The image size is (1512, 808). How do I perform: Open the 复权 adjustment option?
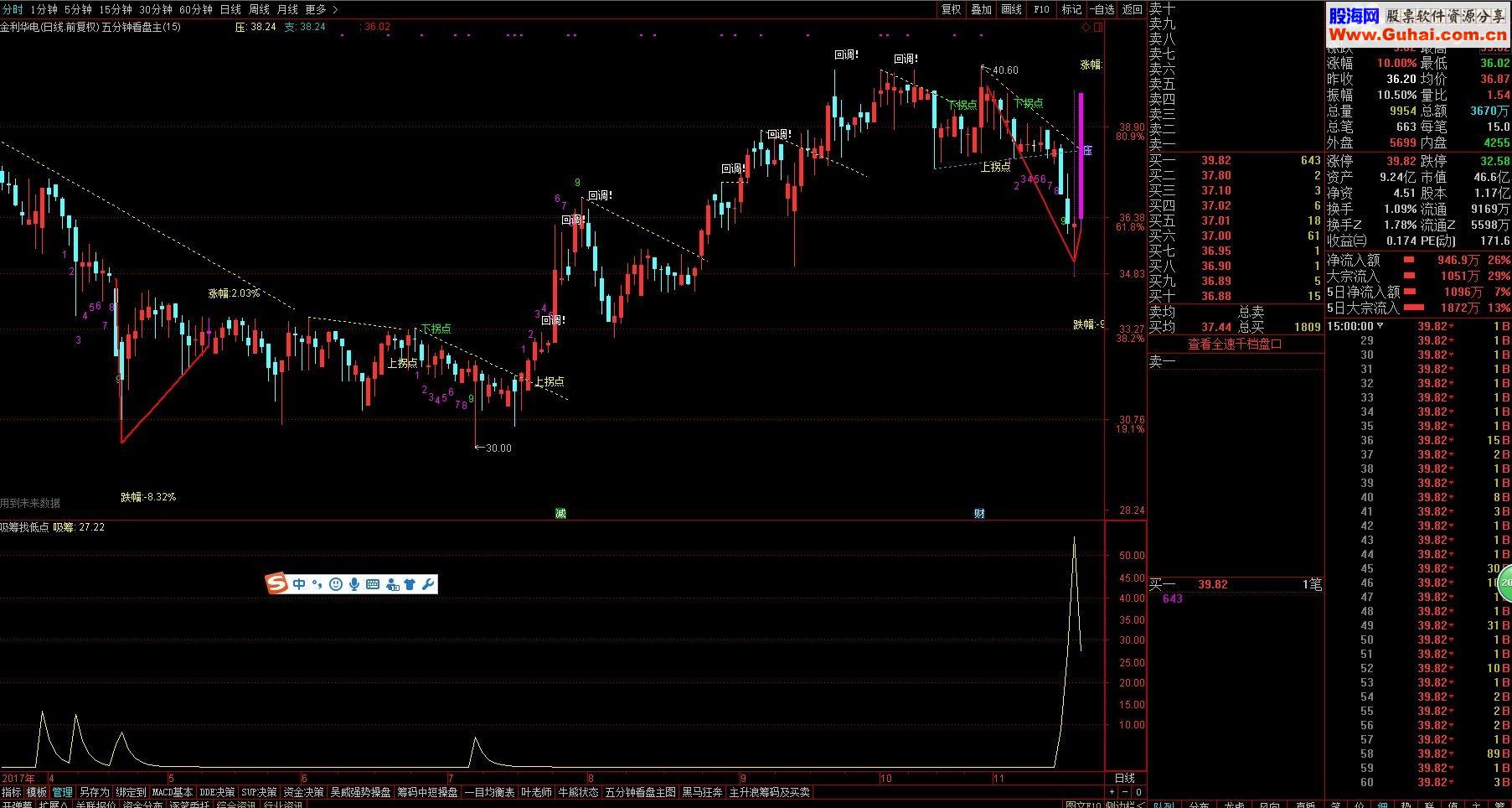click(951, 9)
